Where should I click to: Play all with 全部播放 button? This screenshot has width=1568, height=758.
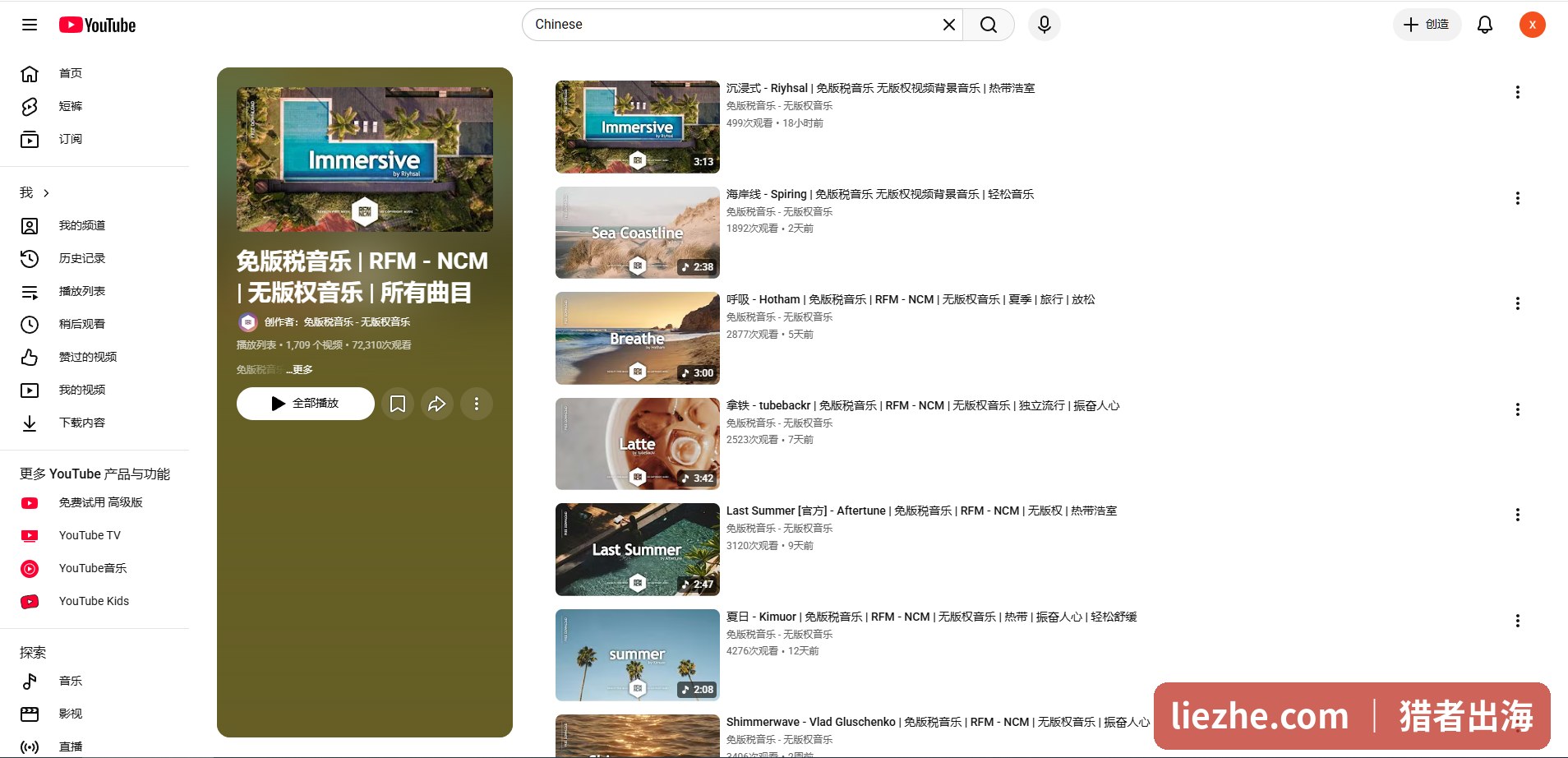pos(306,404)
